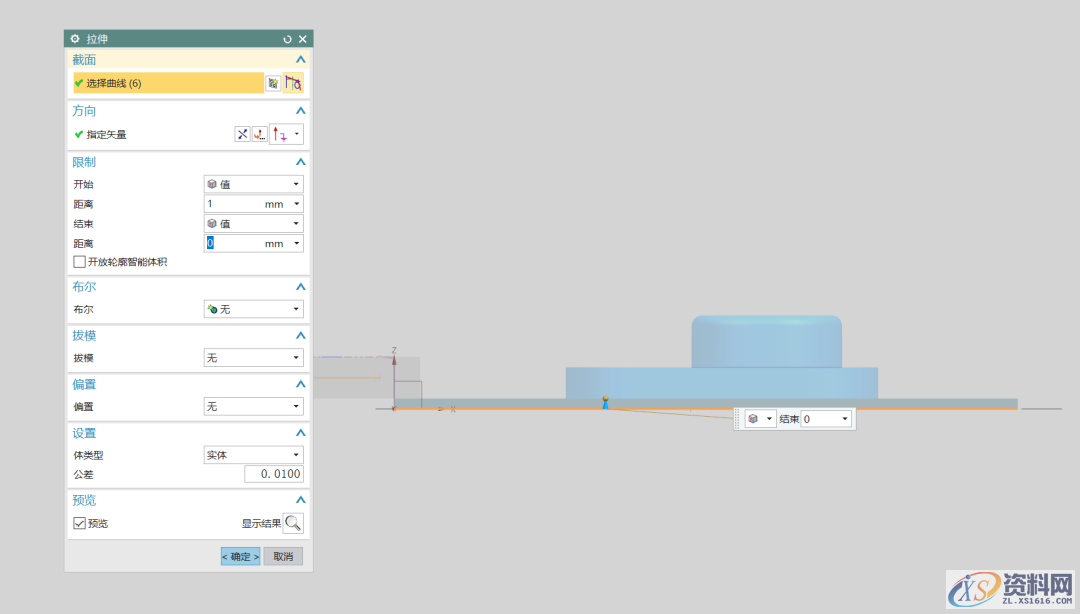Image resolution: width=1080 pixels, height=614 pixels.
Task: Click the reset icon in dialog title bar
Action: [x=287, y=39]
